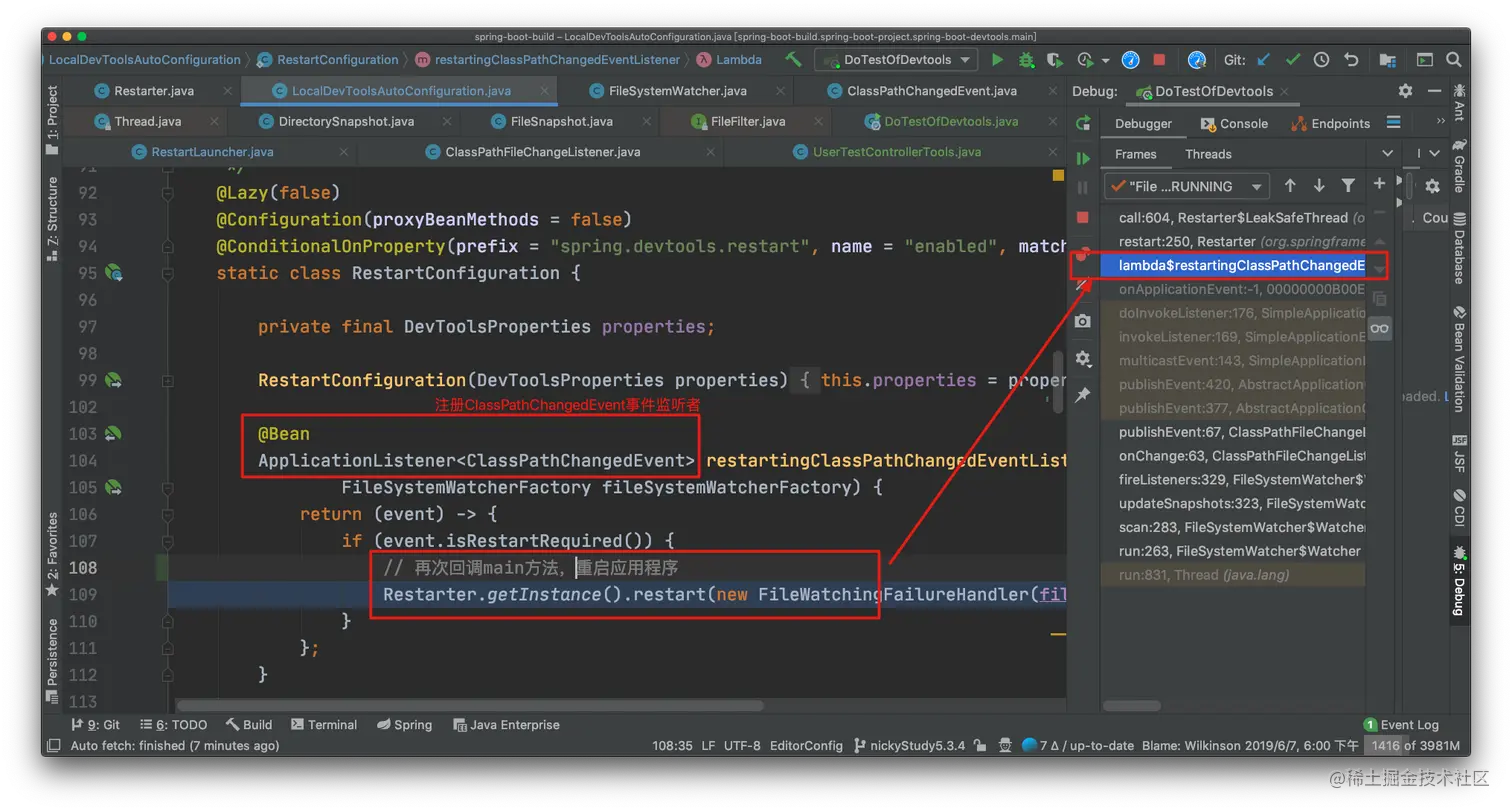Image resolution: width=1512 pixels, height=811 pixels.
Task: Open run configuration DoTestOfDevtools dropdown
Action: click(x=896, y=60)
